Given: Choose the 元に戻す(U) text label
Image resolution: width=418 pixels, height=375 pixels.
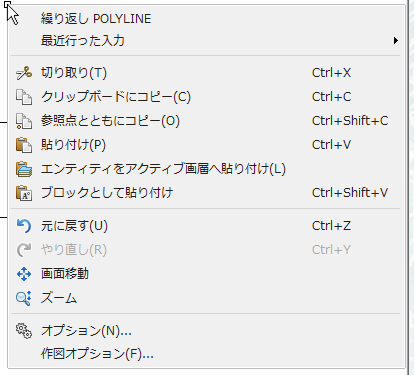Looking at the screenshot, I should click(74, 226).
